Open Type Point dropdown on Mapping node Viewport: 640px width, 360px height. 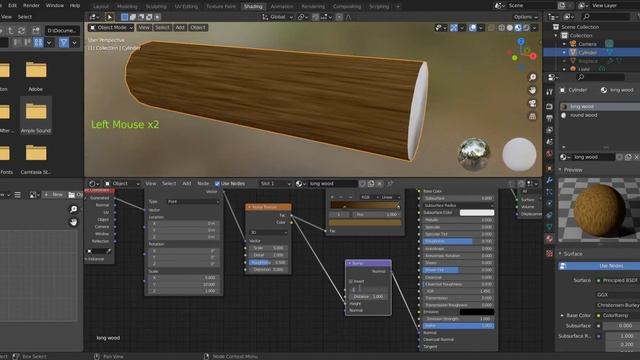tap(193, 202)
